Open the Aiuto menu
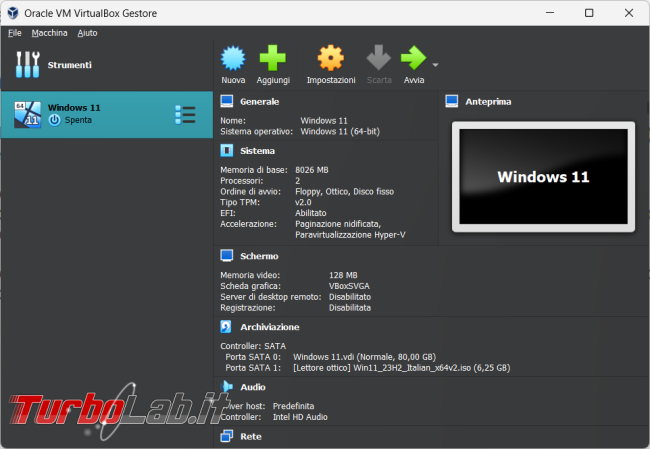 [87, 33]
